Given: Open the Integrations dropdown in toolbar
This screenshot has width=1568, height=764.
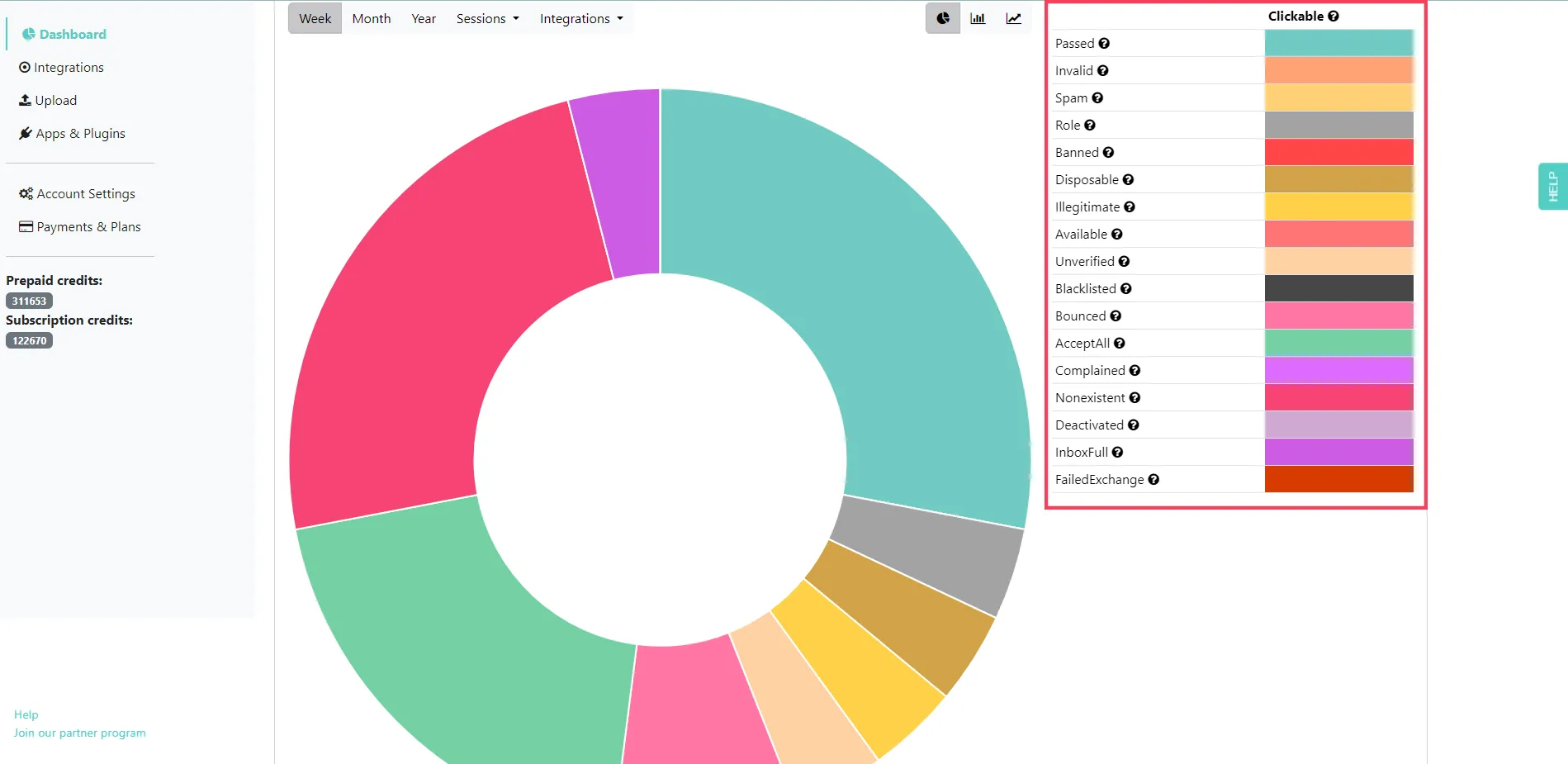Looking at the screenshot, I should coord(581,18).
